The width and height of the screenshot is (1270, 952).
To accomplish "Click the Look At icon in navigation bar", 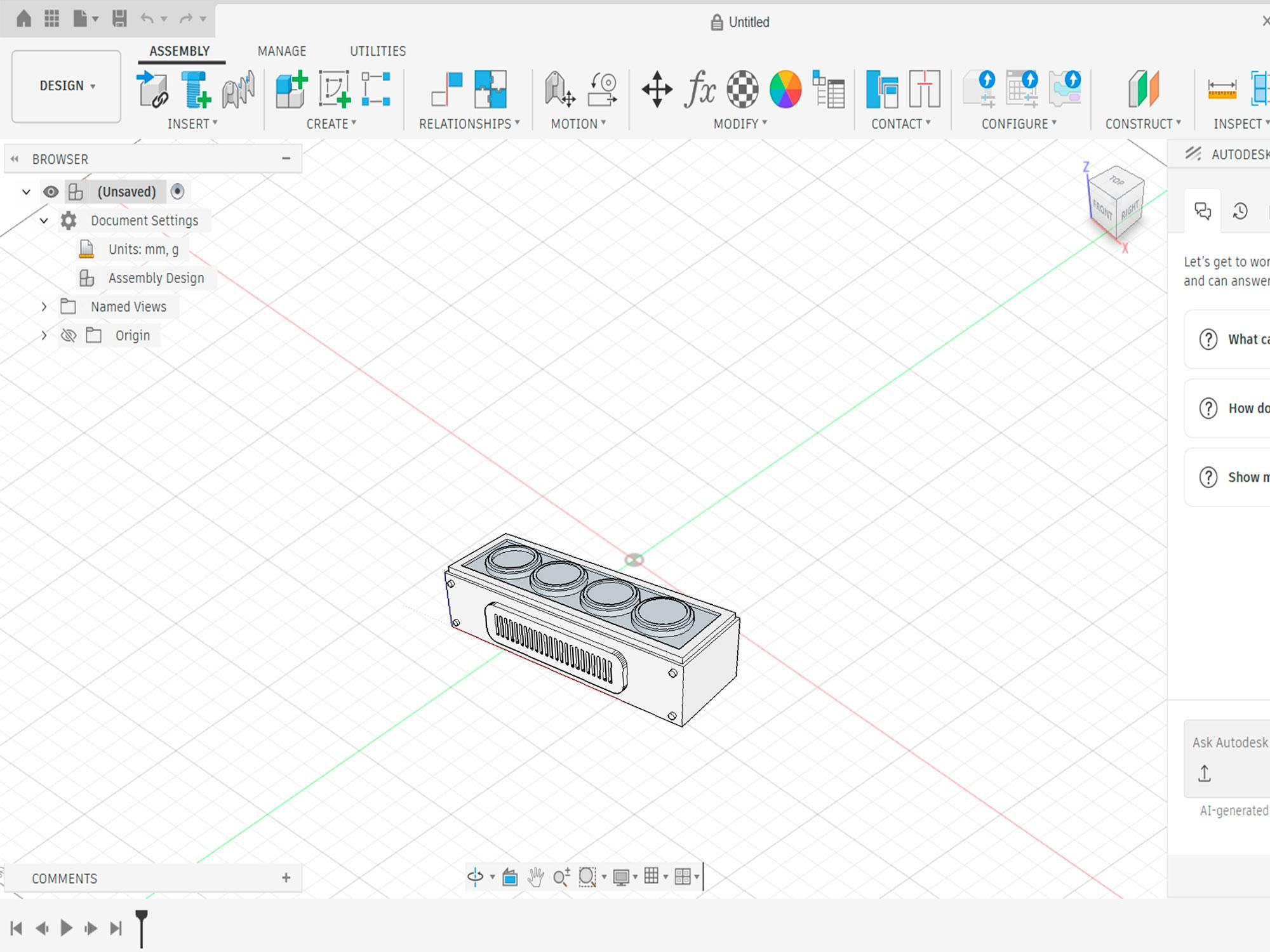I will (510, 876).
